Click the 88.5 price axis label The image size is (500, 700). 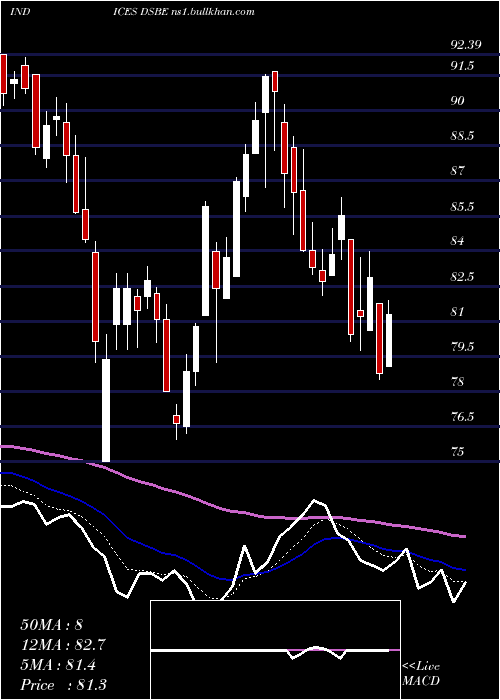click(x=462, y=136)
